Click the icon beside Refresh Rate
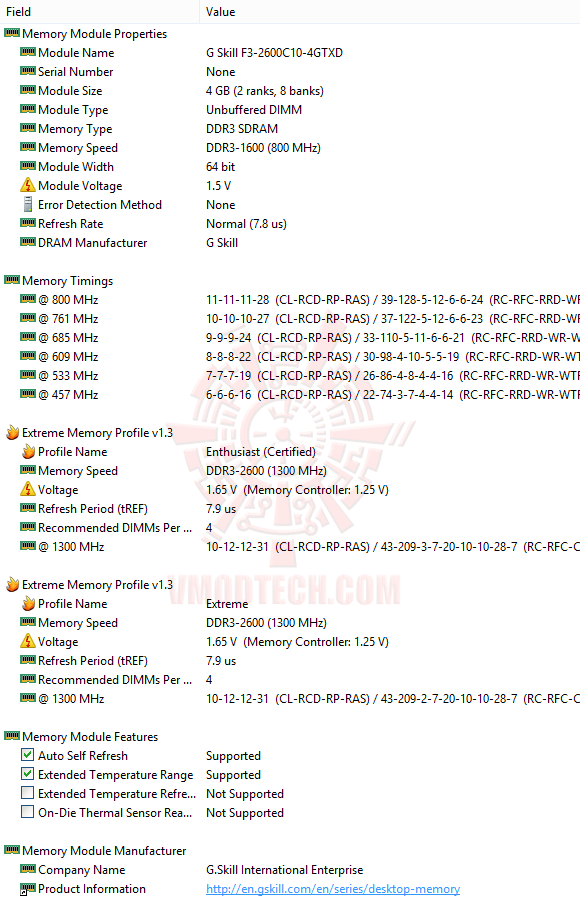The image size is (580, 913). (28, 223)
